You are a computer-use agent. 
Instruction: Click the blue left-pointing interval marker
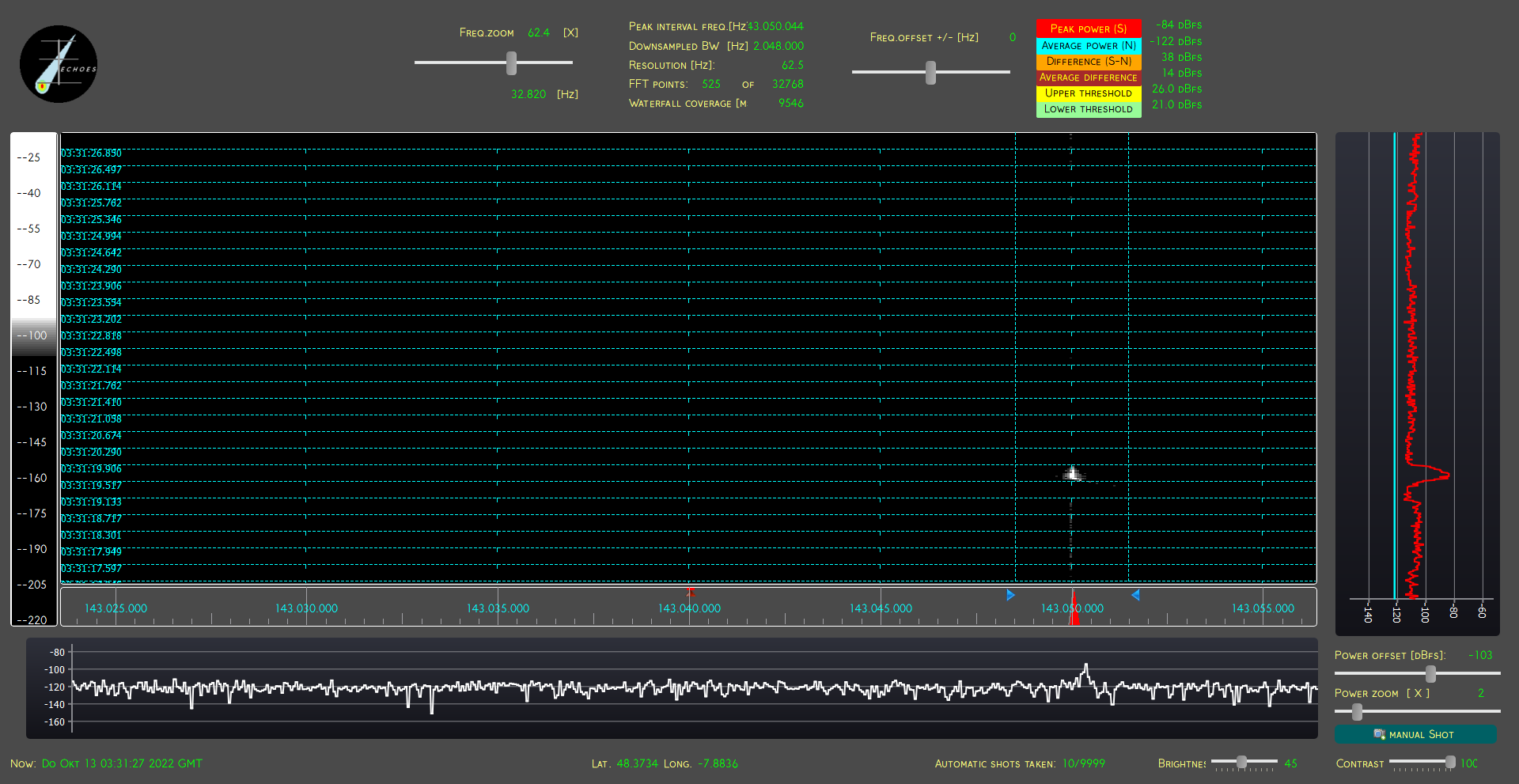click(1135, 595)
